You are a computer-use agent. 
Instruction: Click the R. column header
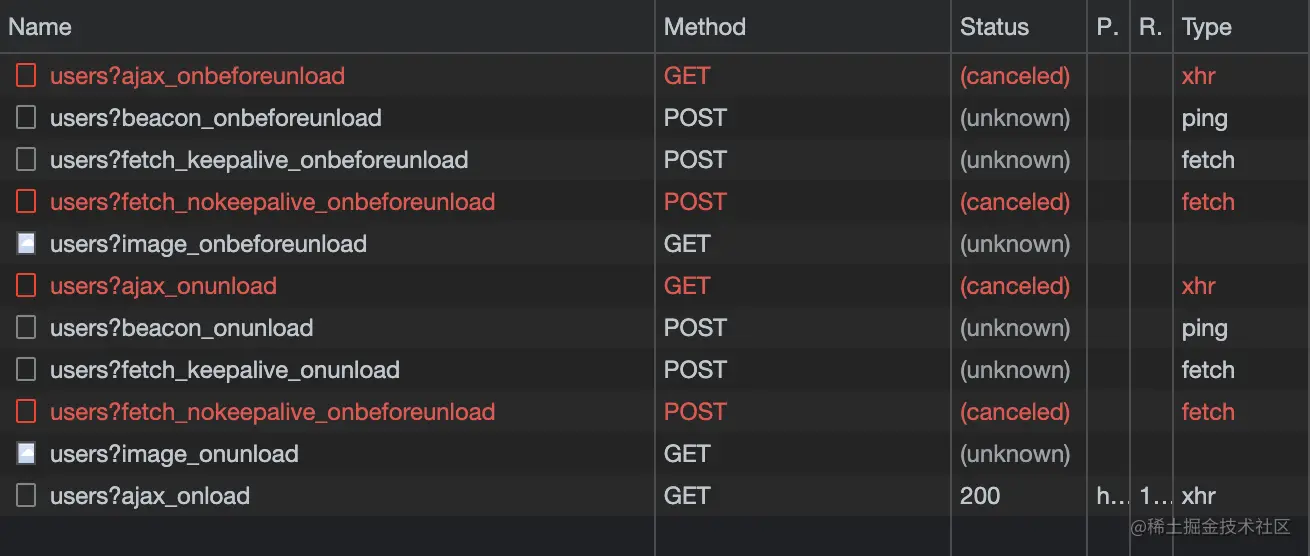pos(1151,27)
